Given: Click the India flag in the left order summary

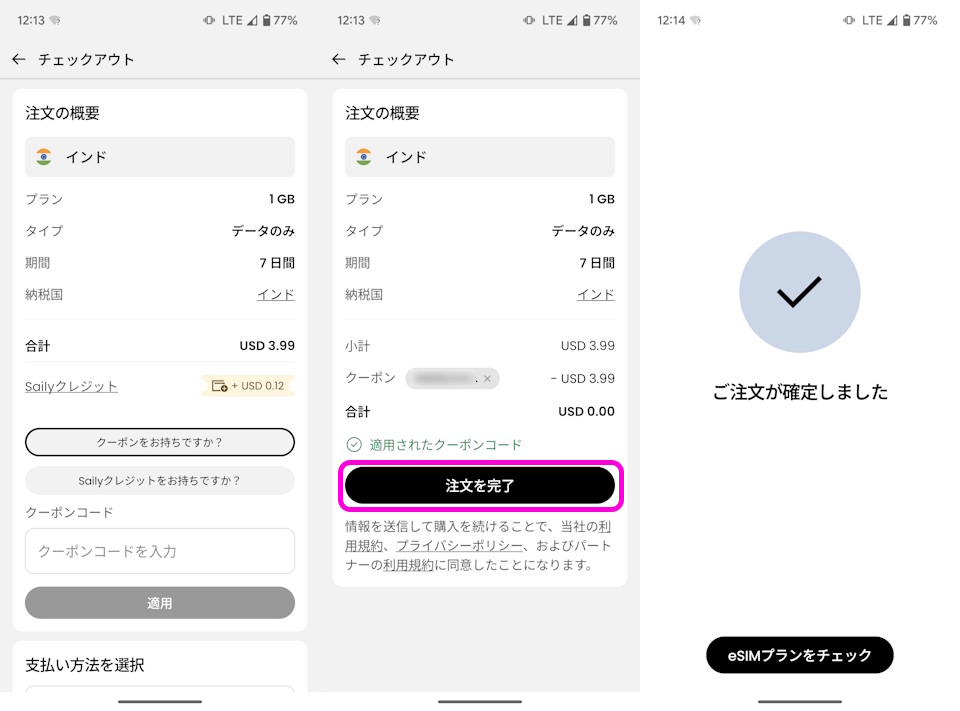Looking at the screenshot, I should (44, 157).
